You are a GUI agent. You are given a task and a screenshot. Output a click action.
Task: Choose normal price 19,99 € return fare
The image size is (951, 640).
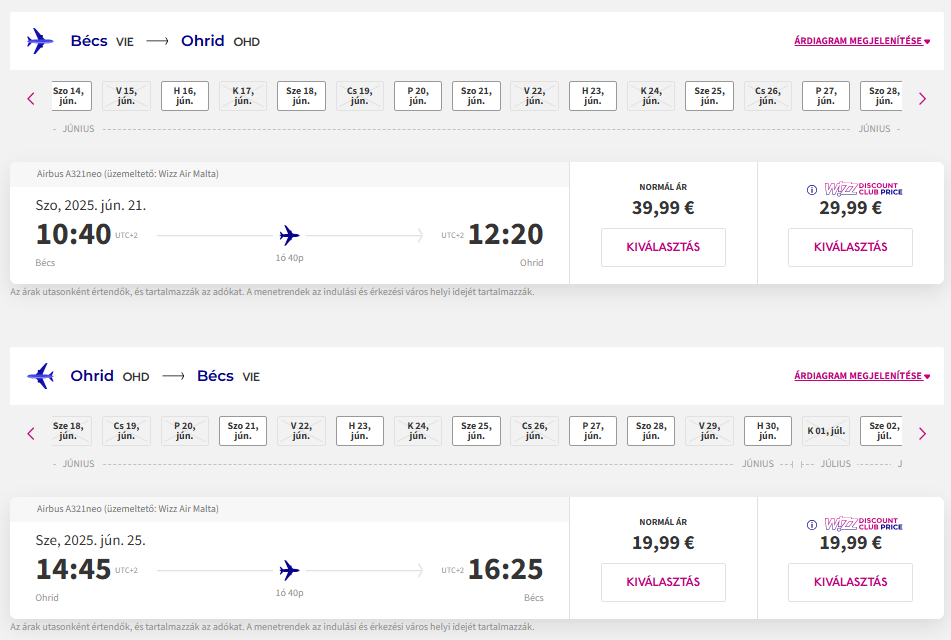[663, 582]
